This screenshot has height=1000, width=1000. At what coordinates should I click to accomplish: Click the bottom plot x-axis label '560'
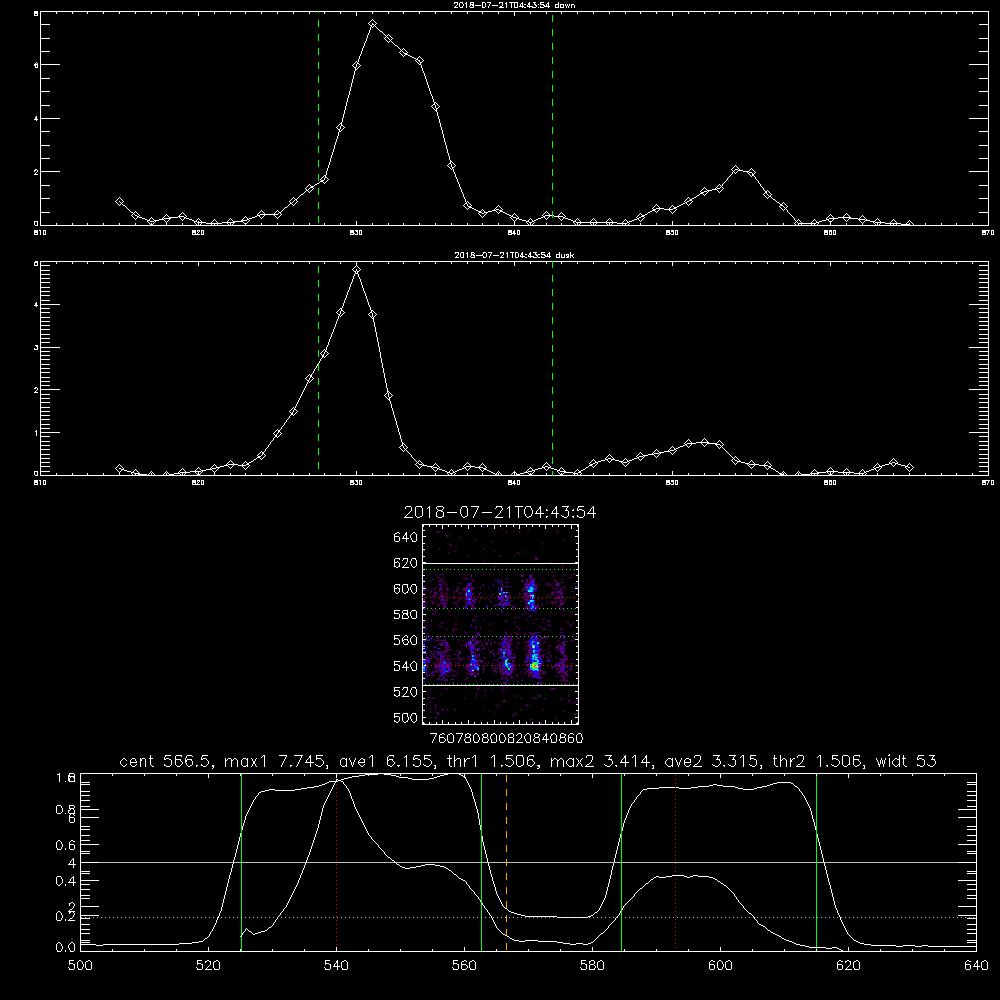464,965
